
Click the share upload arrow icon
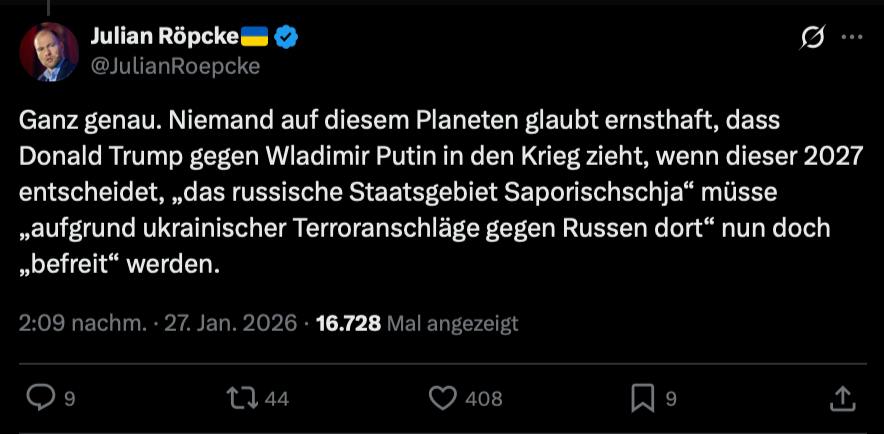[842, 398]
